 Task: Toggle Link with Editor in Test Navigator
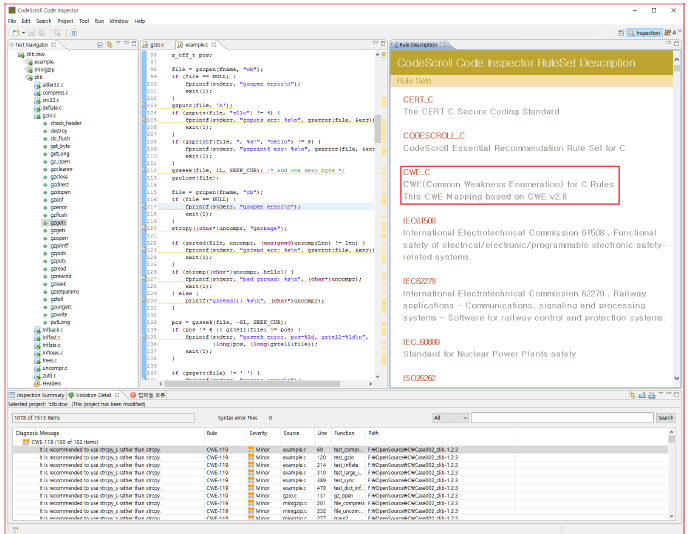coord(109,44)
